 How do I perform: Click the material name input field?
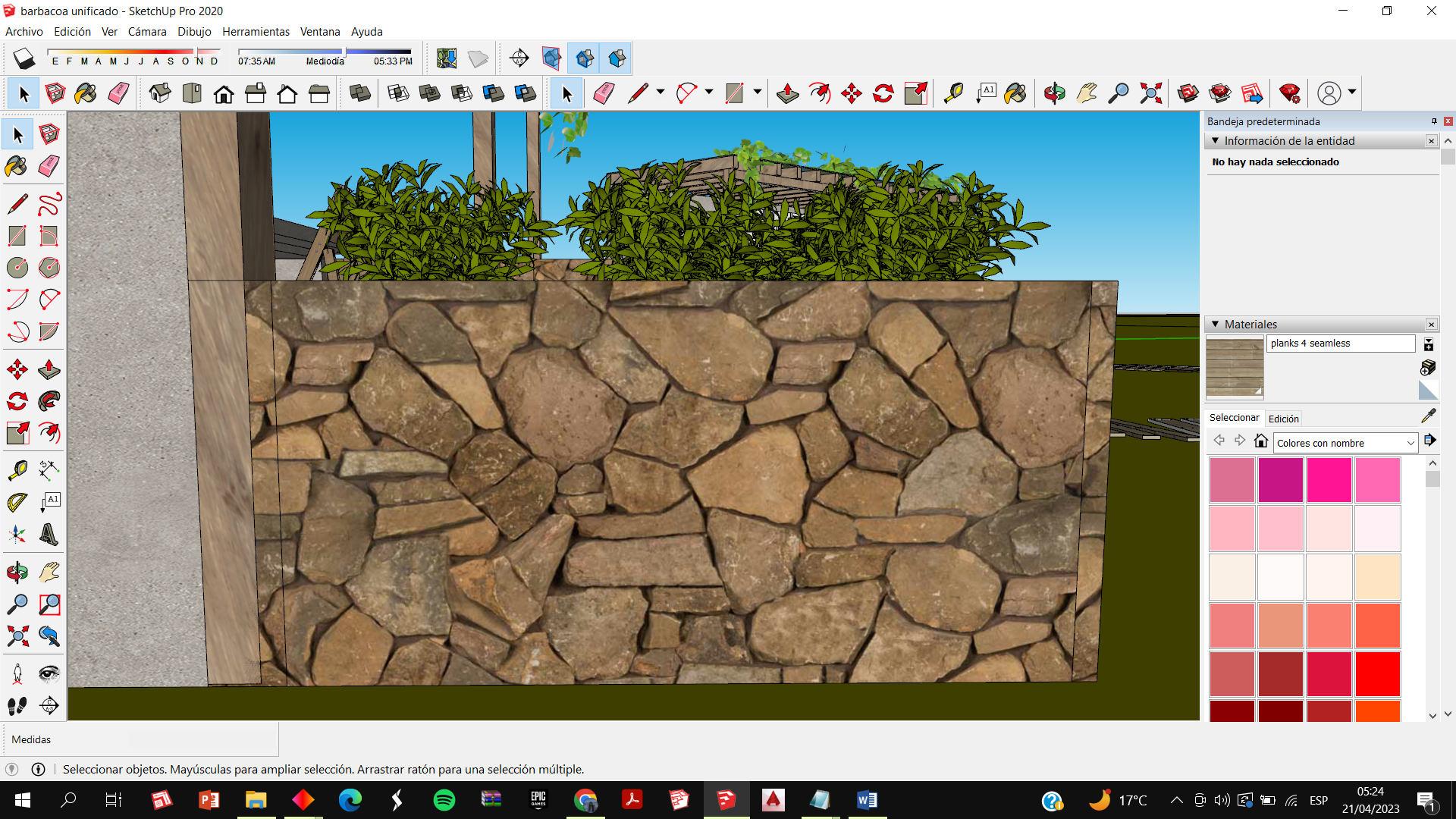(1340, 344)
